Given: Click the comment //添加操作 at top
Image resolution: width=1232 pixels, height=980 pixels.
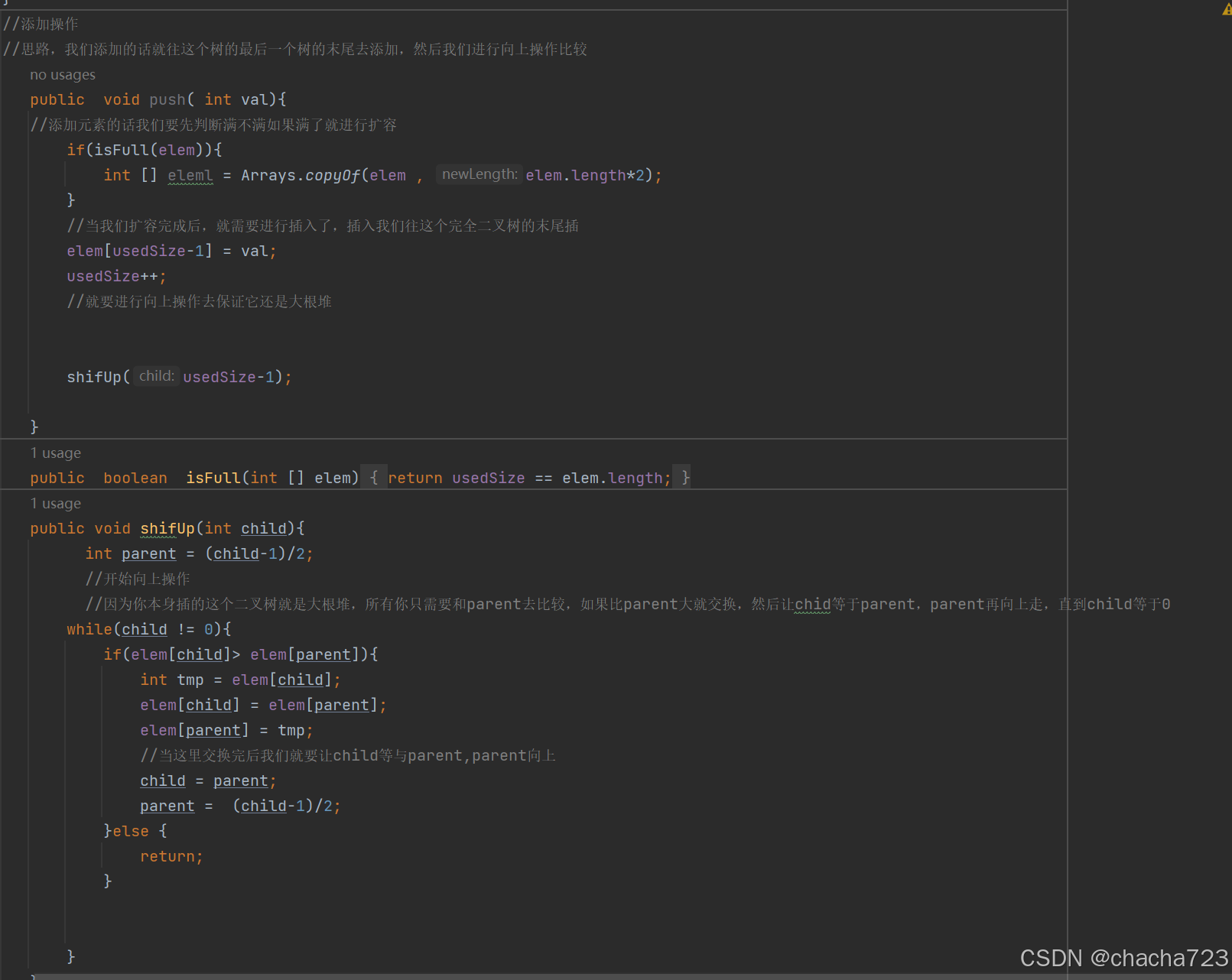Looking at the screenshot, I should pos(41,24).
